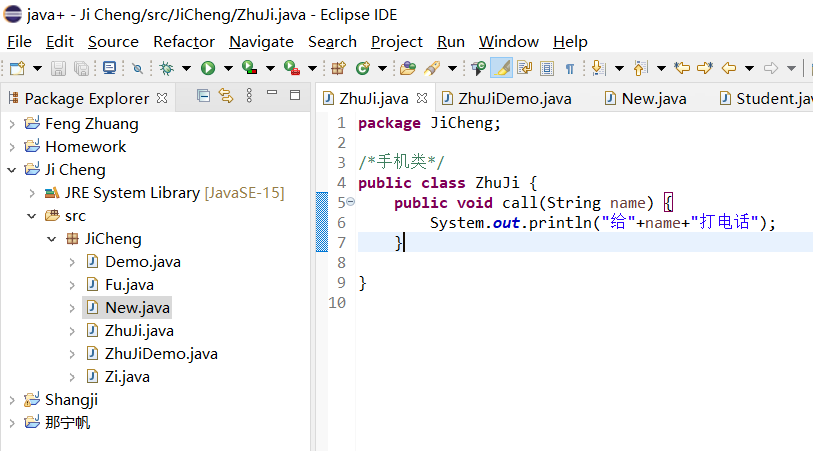The height and width of the screenshot is (451, 813).
Task: Expand the Homework project
Action: (12, 147)
